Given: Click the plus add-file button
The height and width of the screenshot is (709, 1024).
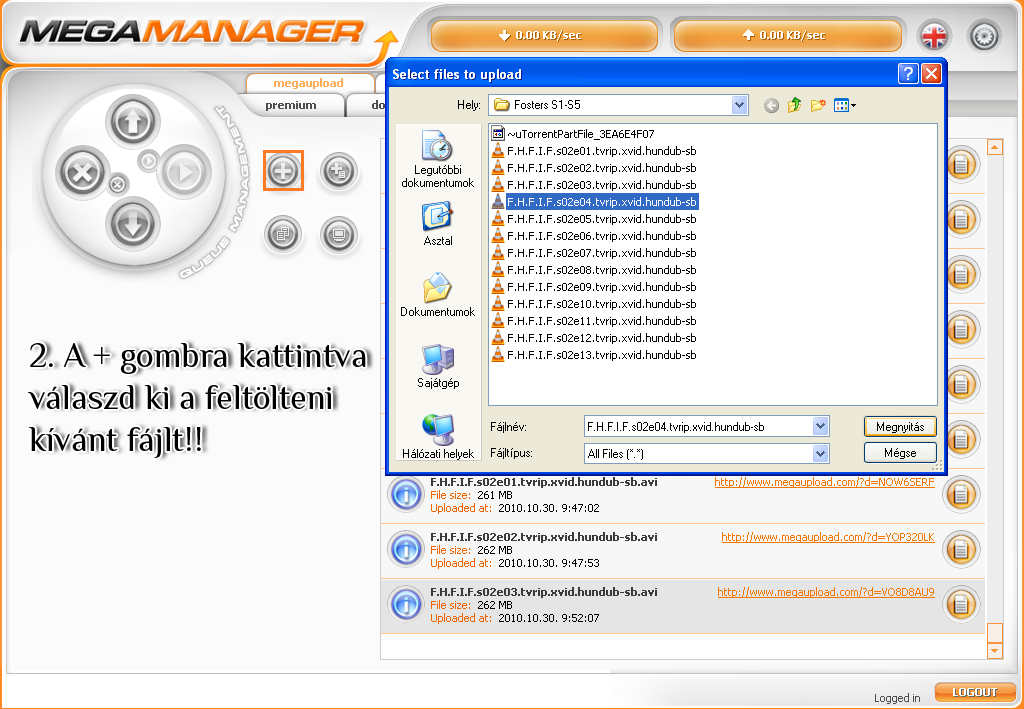Looking at the screenshot, I should click(283, 171).
